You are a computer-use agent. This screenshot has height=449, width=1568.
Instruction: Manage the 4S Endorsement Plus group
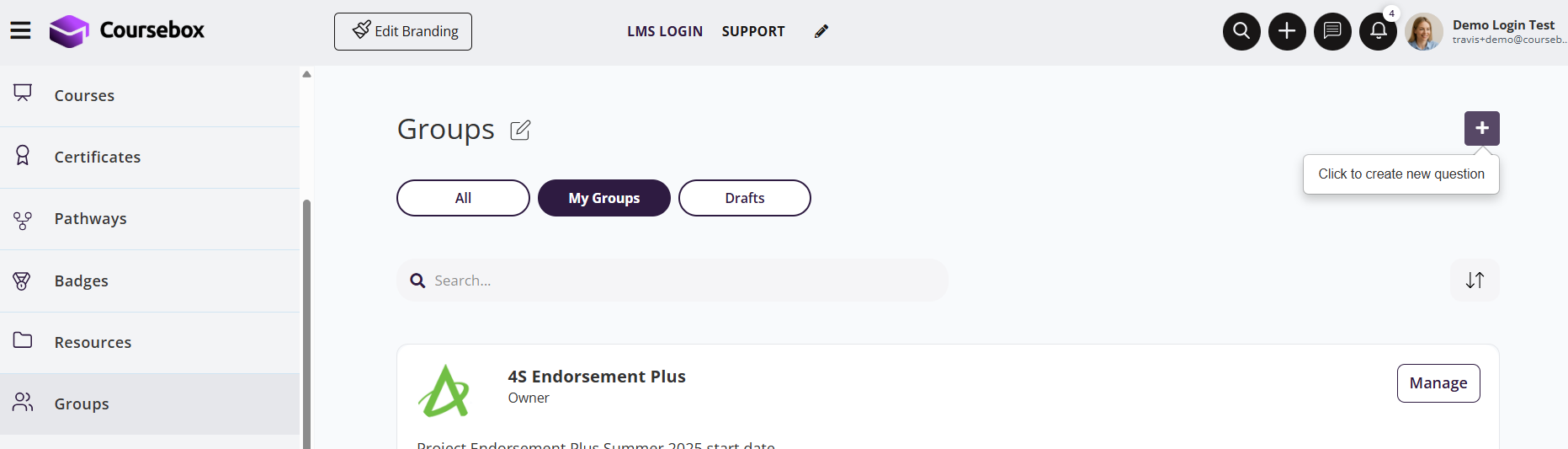(x=1438, y=383)
